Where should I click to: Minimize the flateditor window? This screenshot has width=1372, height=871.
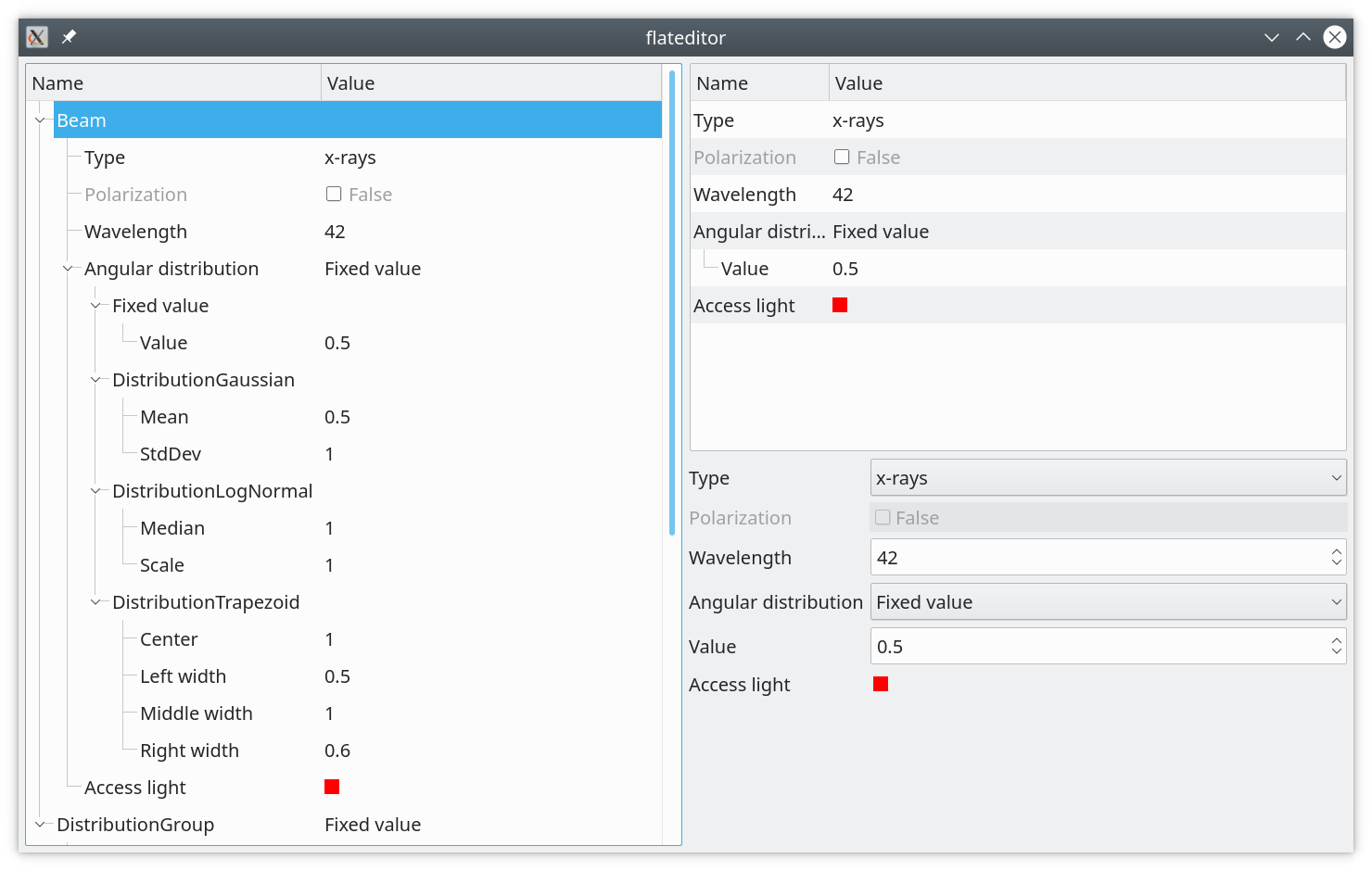tap(1272, 37)
